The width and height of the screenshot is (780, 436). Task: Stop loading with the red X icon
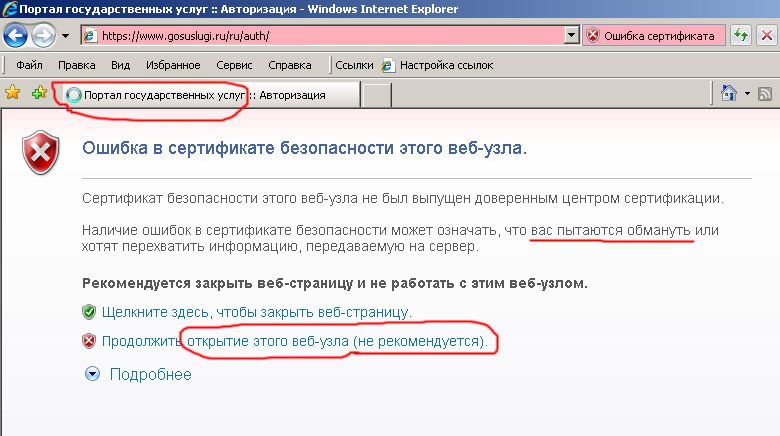766,36
